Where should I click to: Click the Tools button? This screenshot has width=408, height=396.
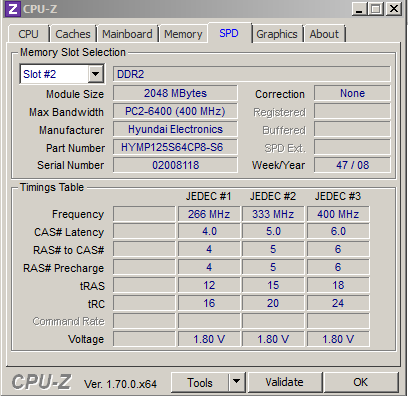coord(200,382)
